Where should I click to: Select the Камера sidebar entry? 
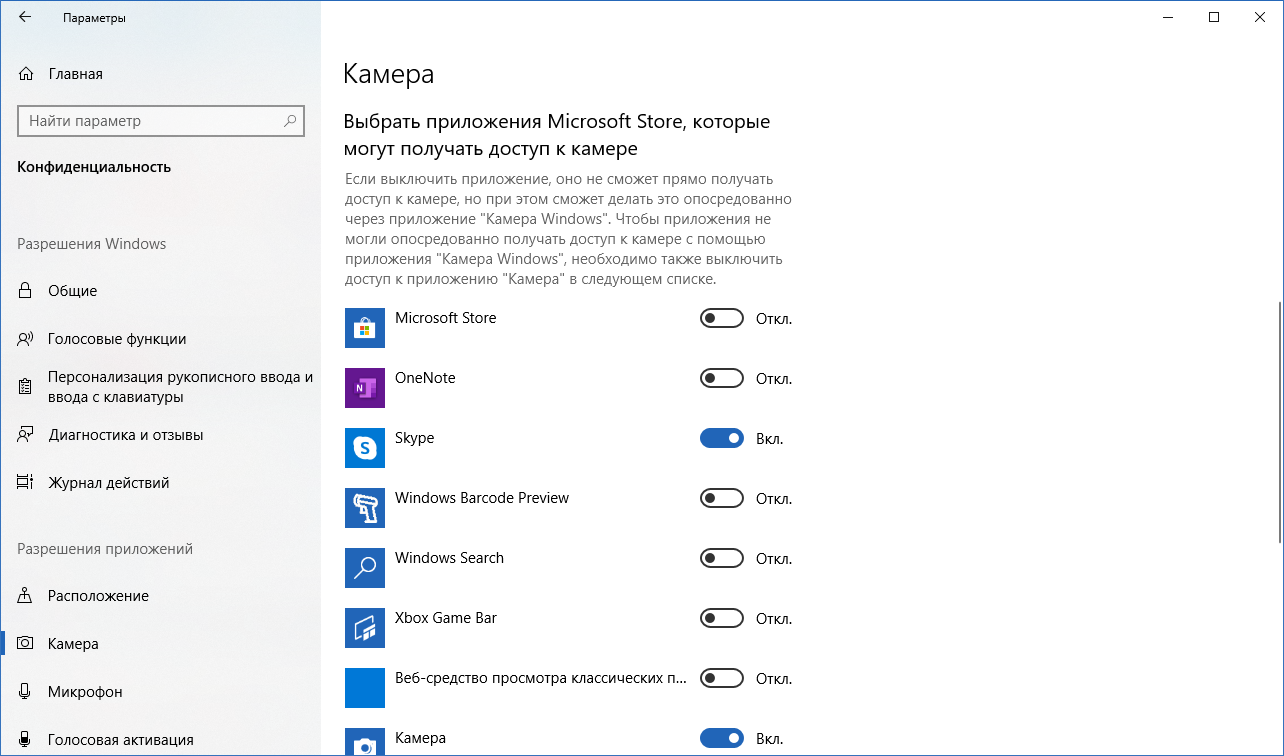coord(160,644)
